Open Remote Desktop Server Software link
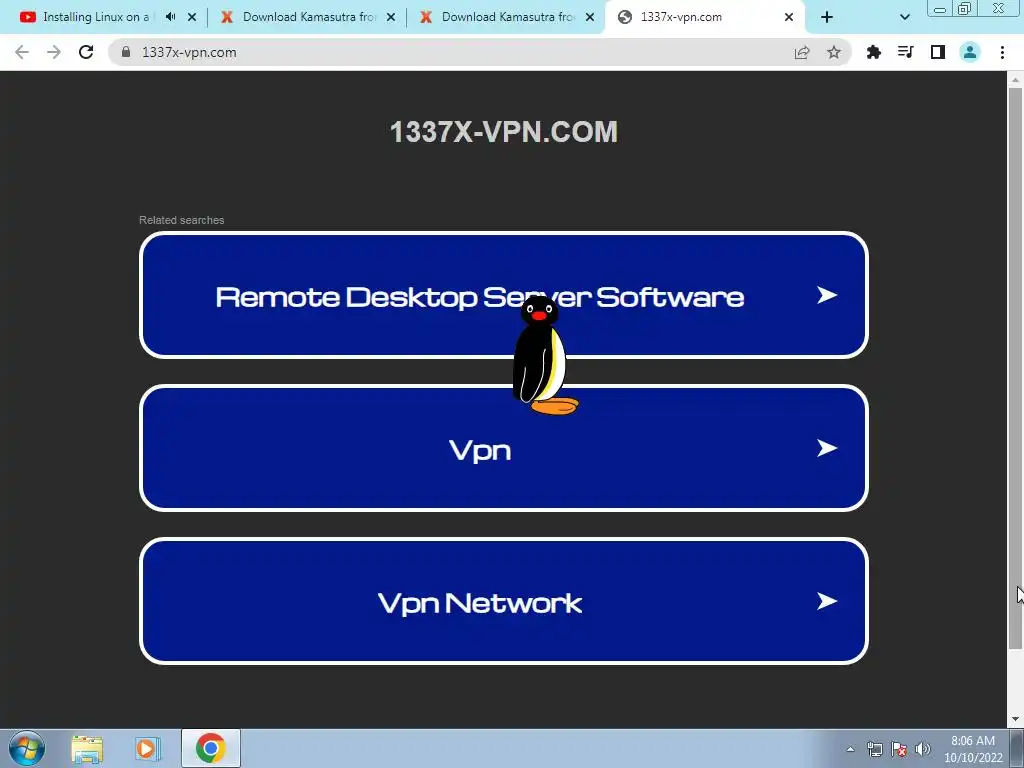The image size is (1024, 768). [x=504, y=295]
